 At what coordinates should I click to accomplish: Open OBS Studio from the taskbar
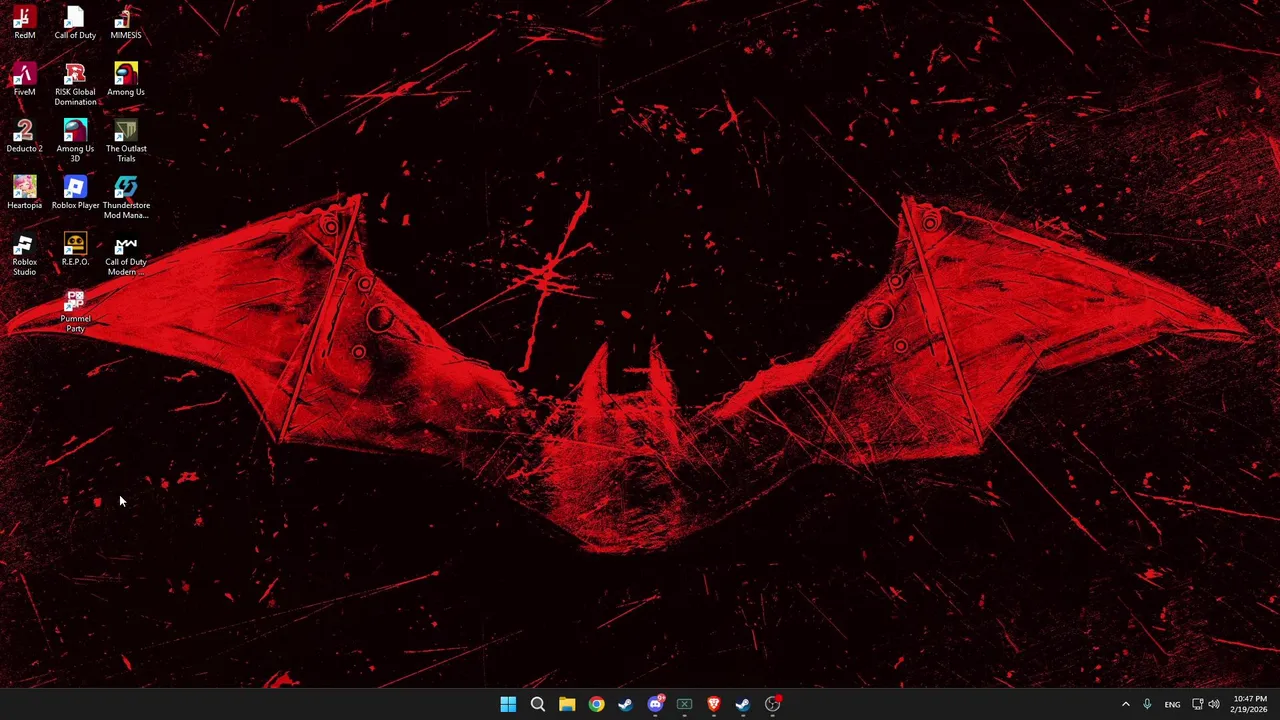[x=772, y=704]
